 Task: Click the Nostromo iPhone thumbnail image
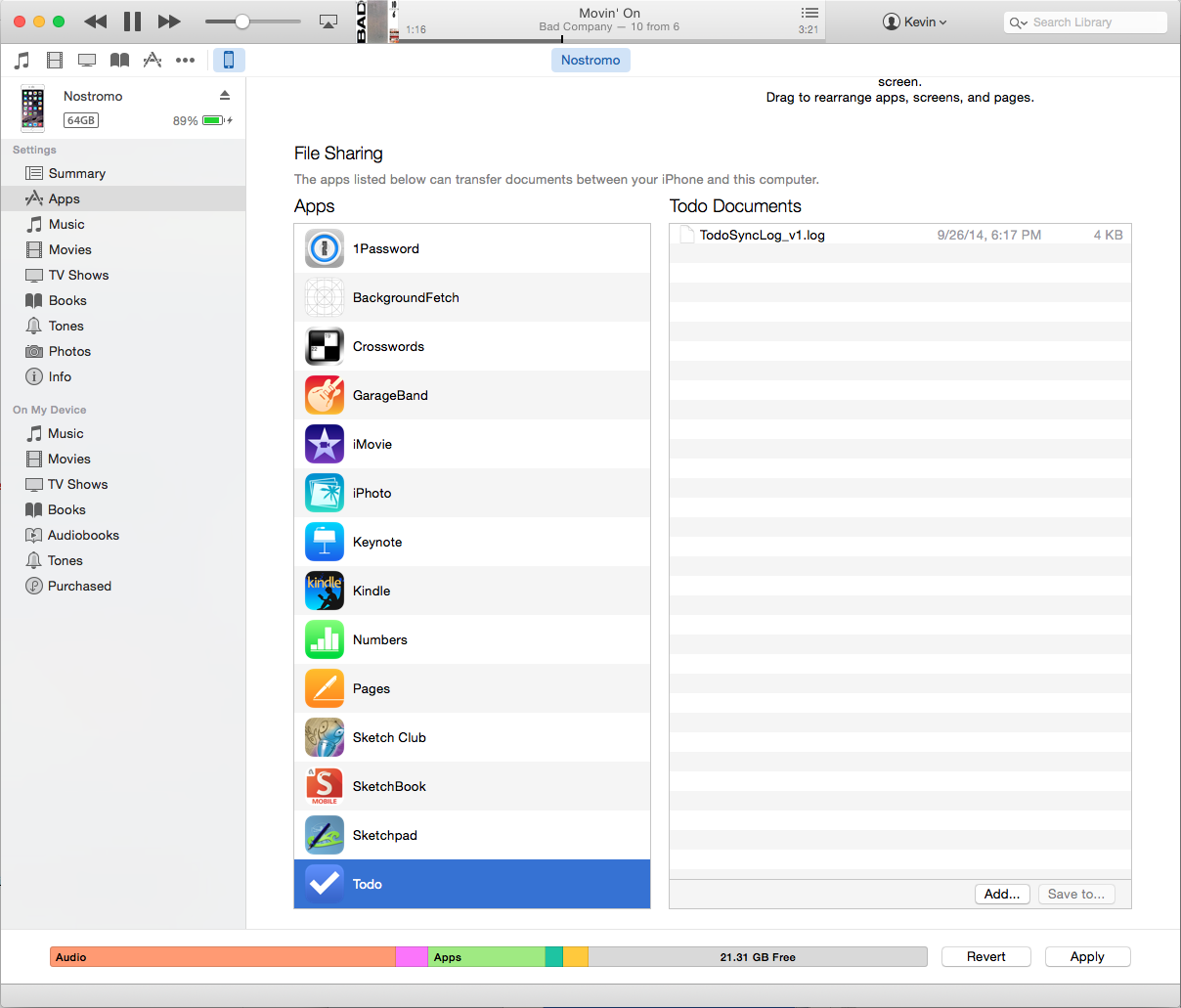(33, 109)
